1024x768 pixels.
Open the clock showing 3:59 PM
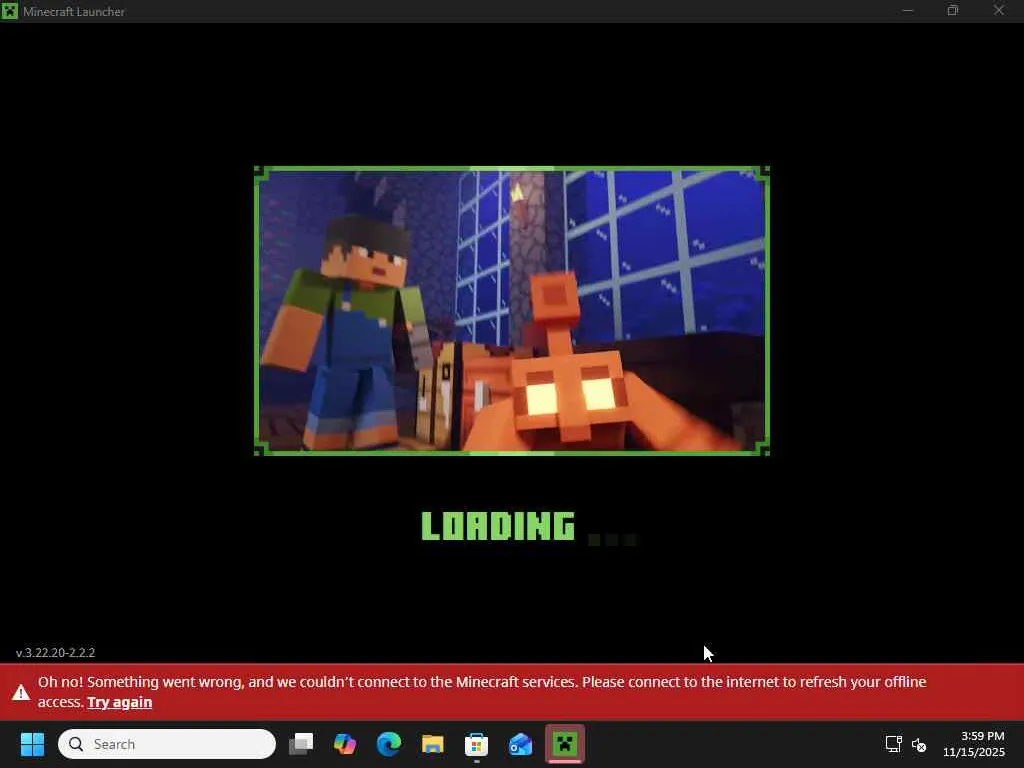click(974, 744)
